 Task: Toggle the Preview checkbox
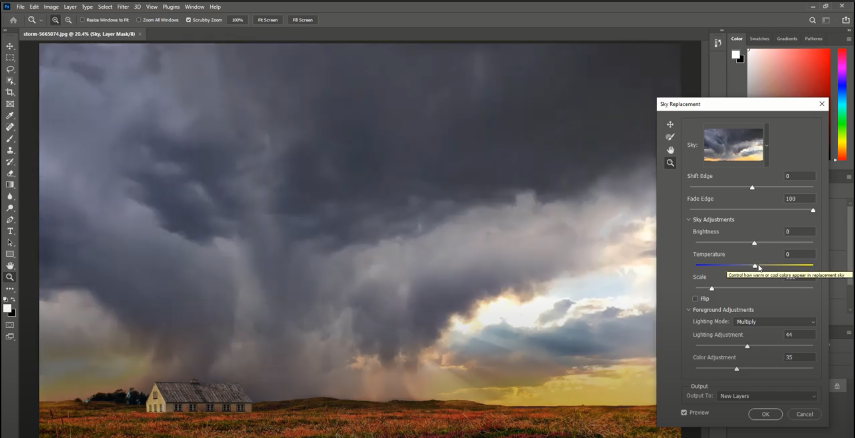[684, 412]
